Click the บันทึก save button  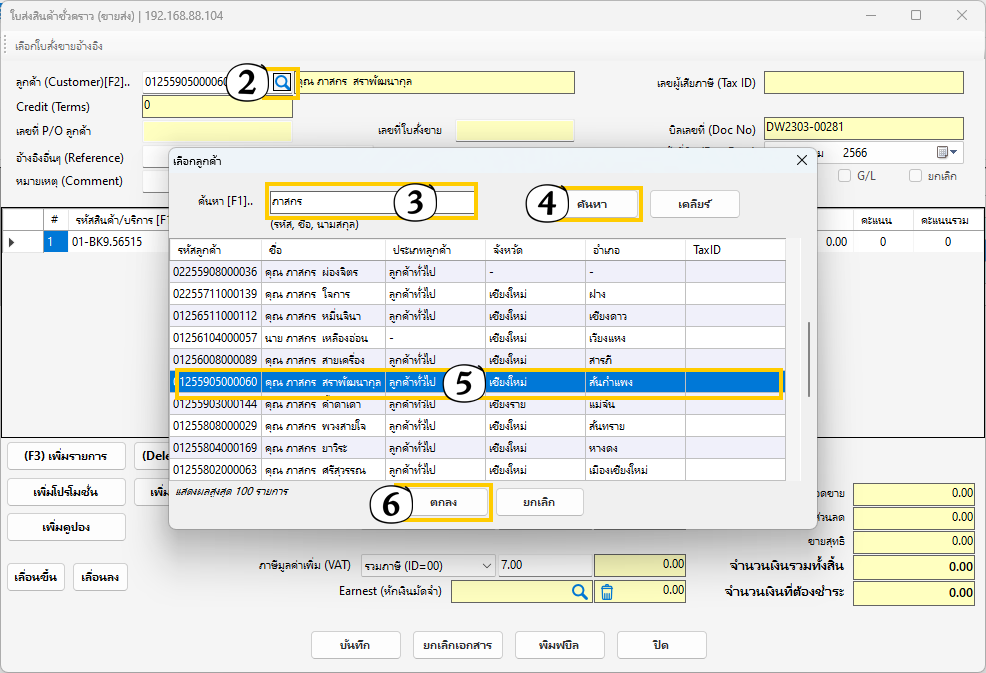coord(357,645)
